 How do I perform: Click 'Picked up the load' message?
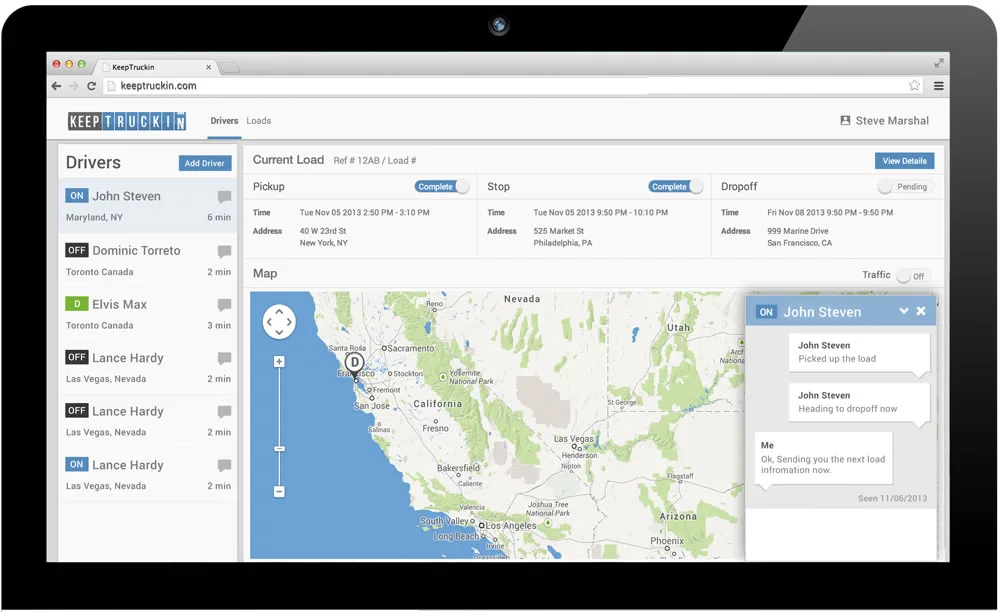[858, 353]
